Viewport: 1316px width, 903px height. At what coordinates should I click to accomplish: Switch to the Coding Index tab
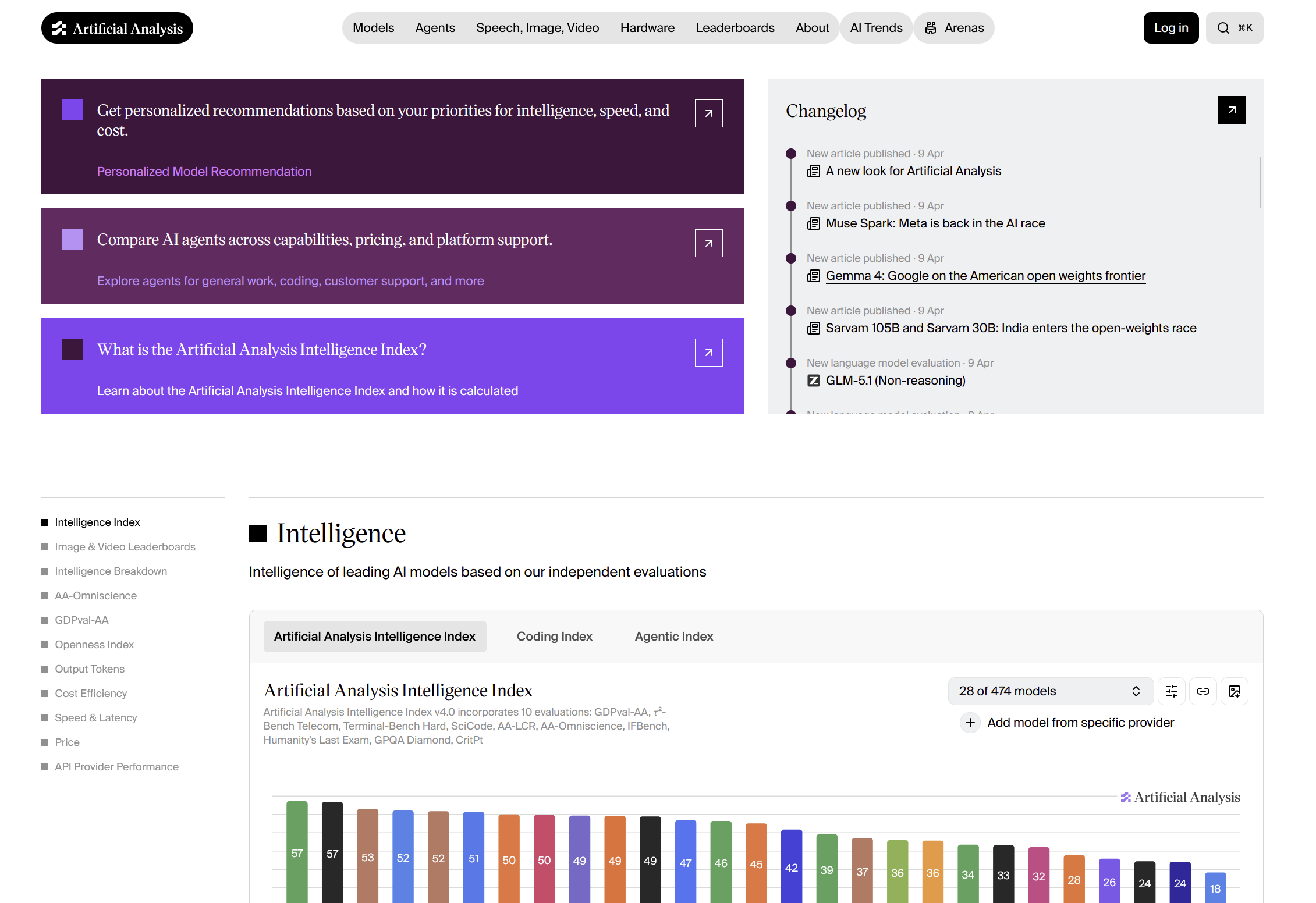click(554, 637)
